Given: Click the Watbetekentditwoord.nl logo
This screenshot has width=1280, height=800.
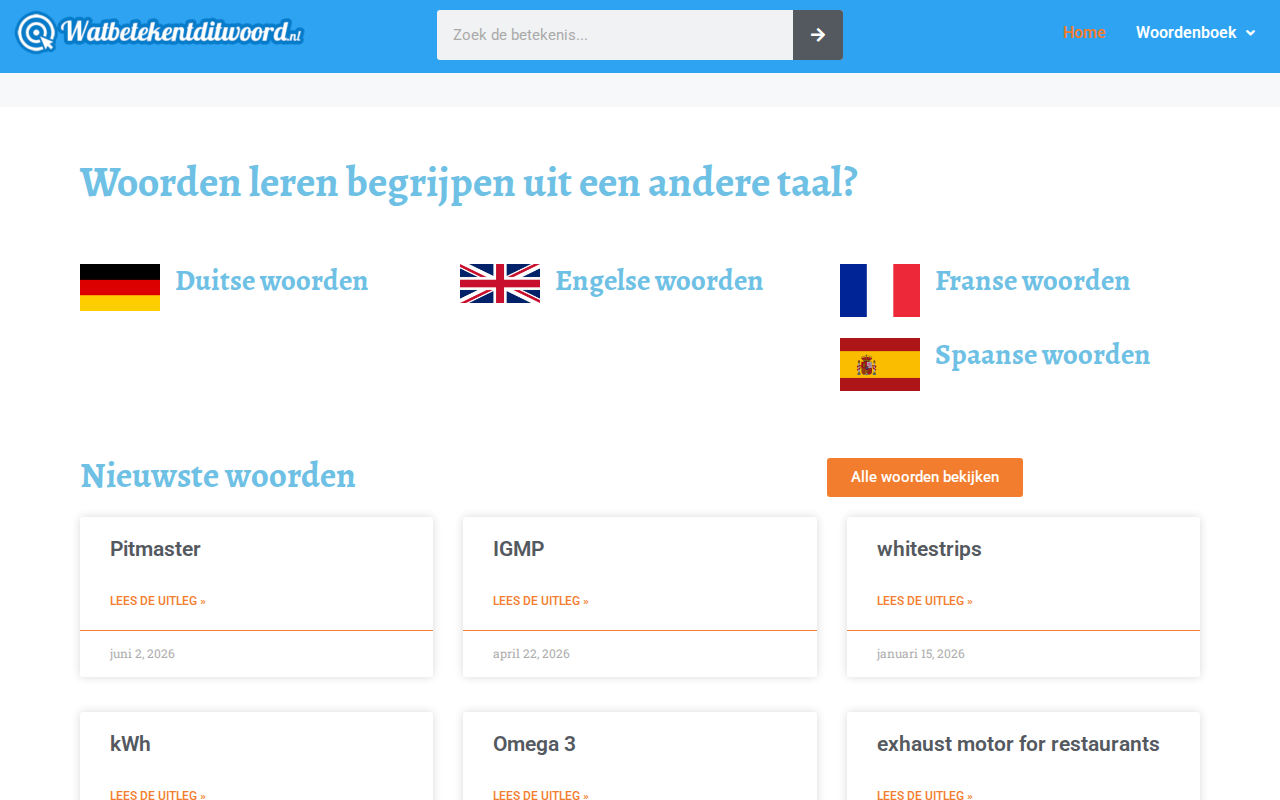Looking at the screenshot, I should pos(160,33).
